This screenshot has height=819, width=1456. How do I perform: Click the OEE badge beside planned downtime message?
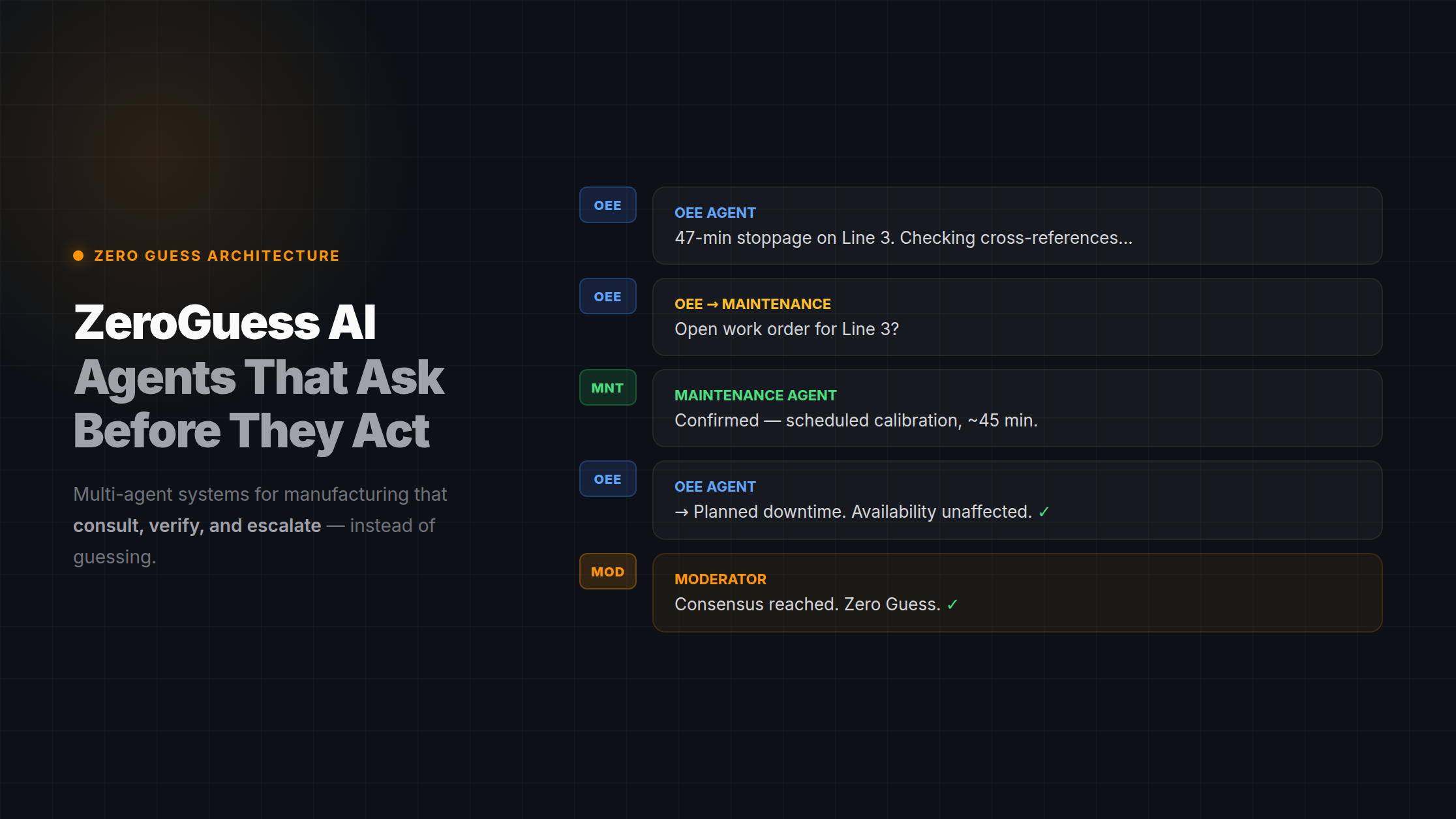(x=607, y=478)
